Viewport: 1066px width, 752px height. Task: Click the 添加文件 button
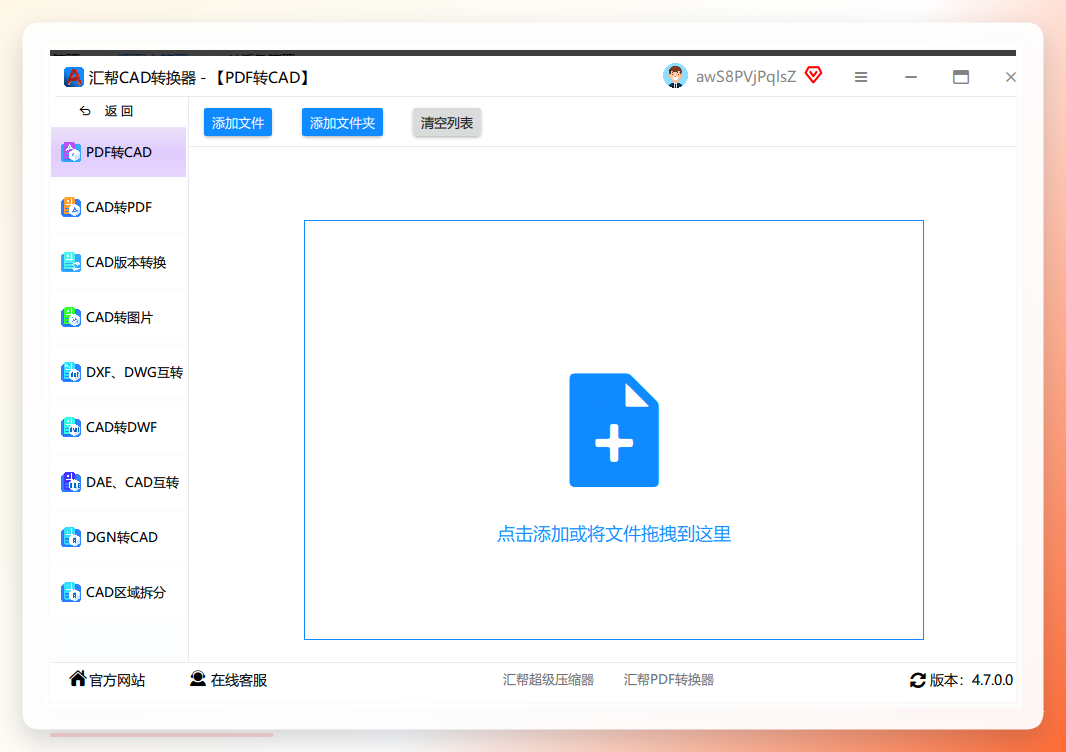(x=238, y=122)
